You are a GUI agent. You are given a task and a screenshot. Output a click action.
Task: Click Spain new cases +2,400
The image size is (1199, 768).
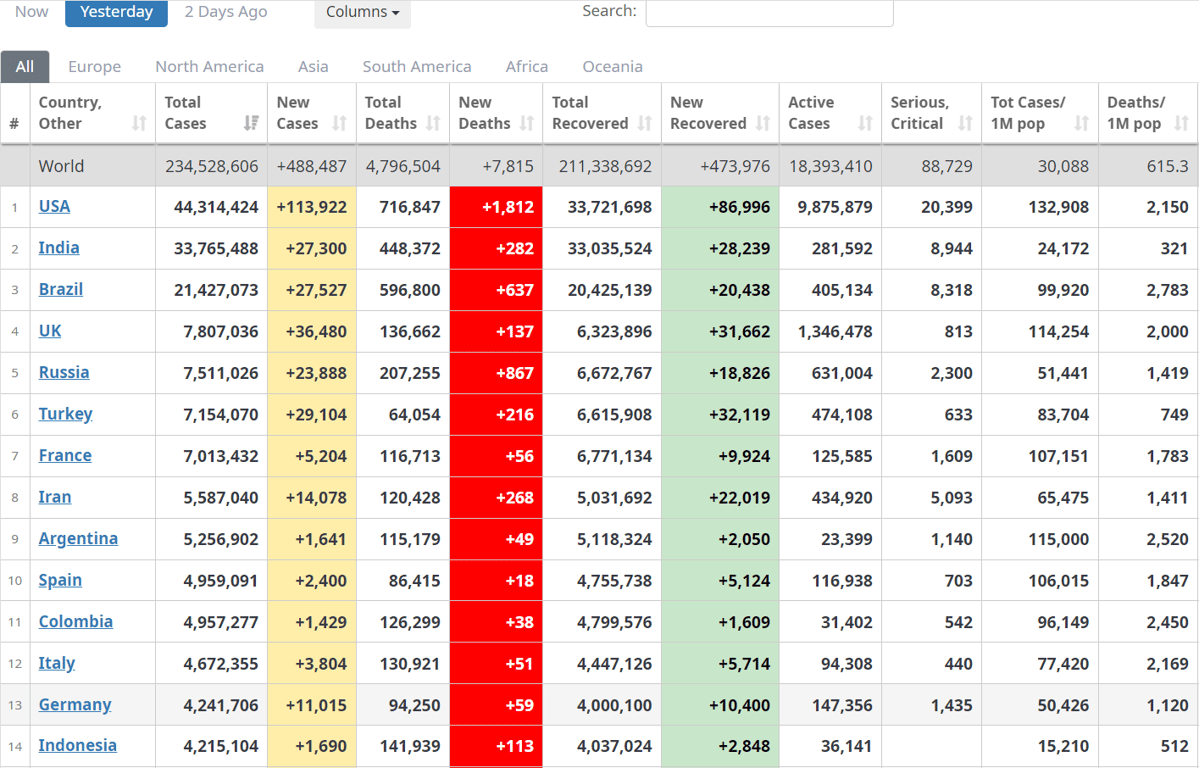[x=312, y=581]
